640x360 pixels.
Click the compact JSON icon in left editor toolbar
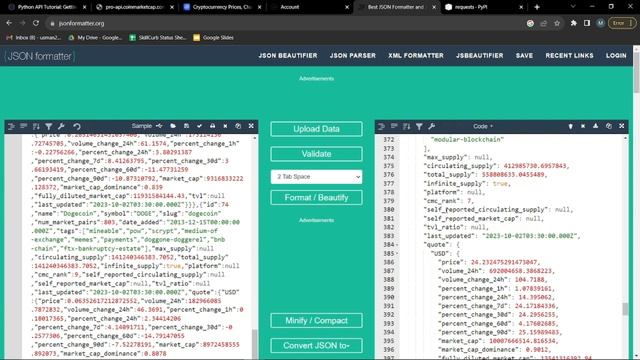pos(24,126)
